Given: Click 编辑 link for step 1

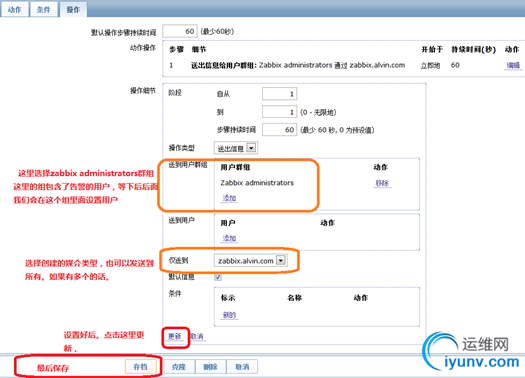Looking at the screenshot, I should coord(513,65).
